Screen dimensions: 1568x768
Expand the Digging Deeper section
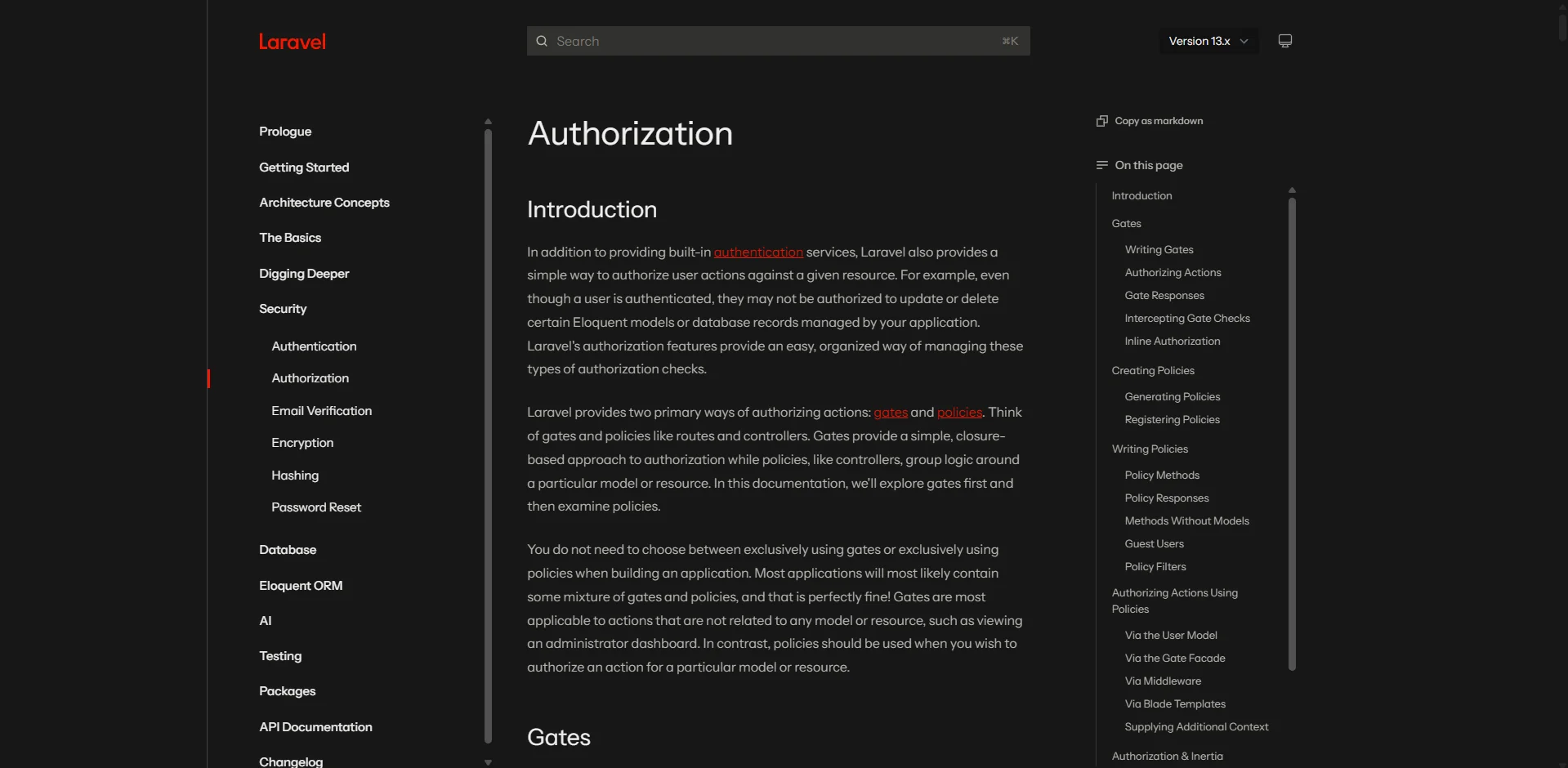click(x=304, y=274)
